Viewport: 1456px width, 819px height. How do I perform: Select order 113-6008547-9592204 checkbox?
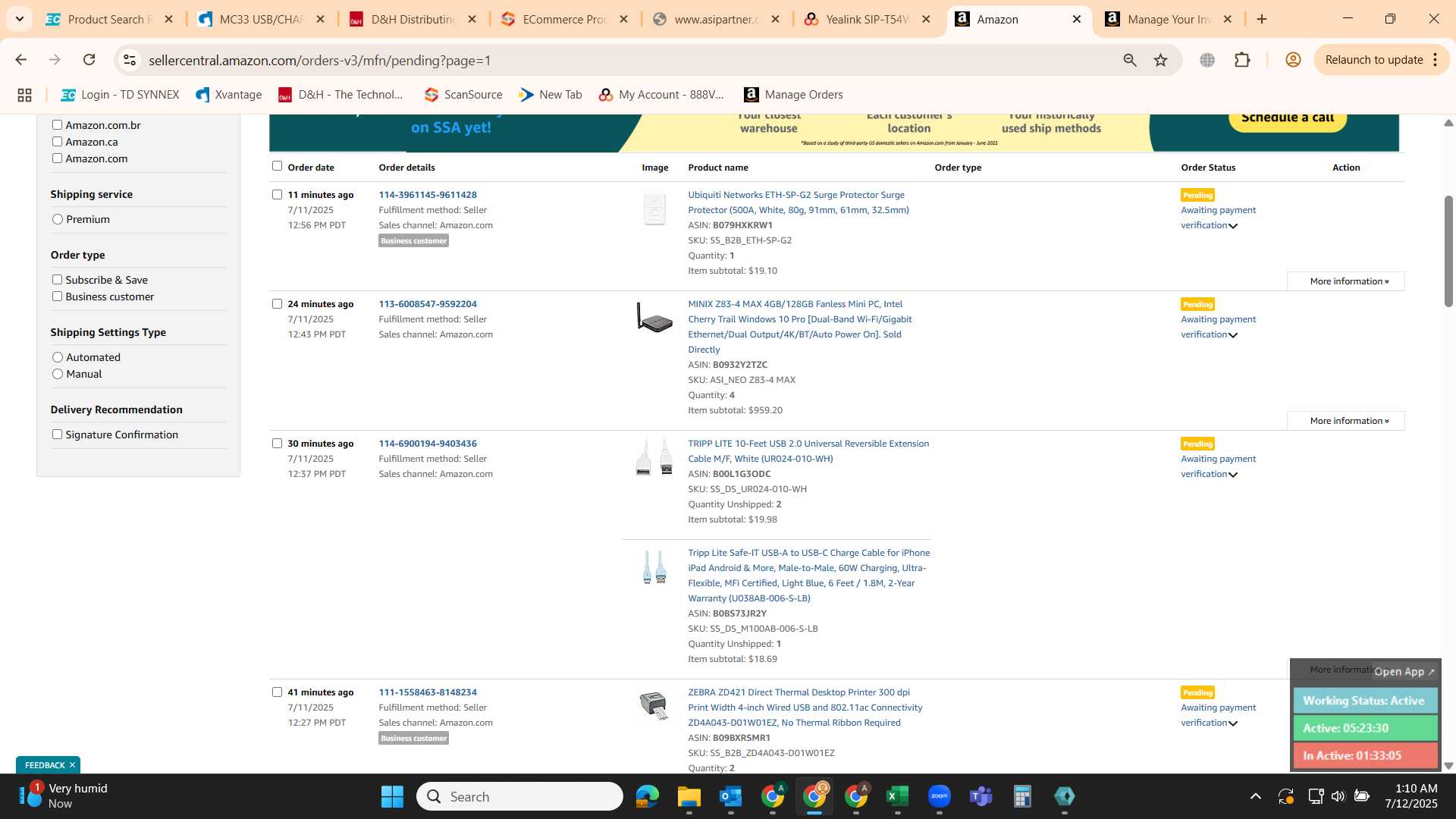pos(277,304)
